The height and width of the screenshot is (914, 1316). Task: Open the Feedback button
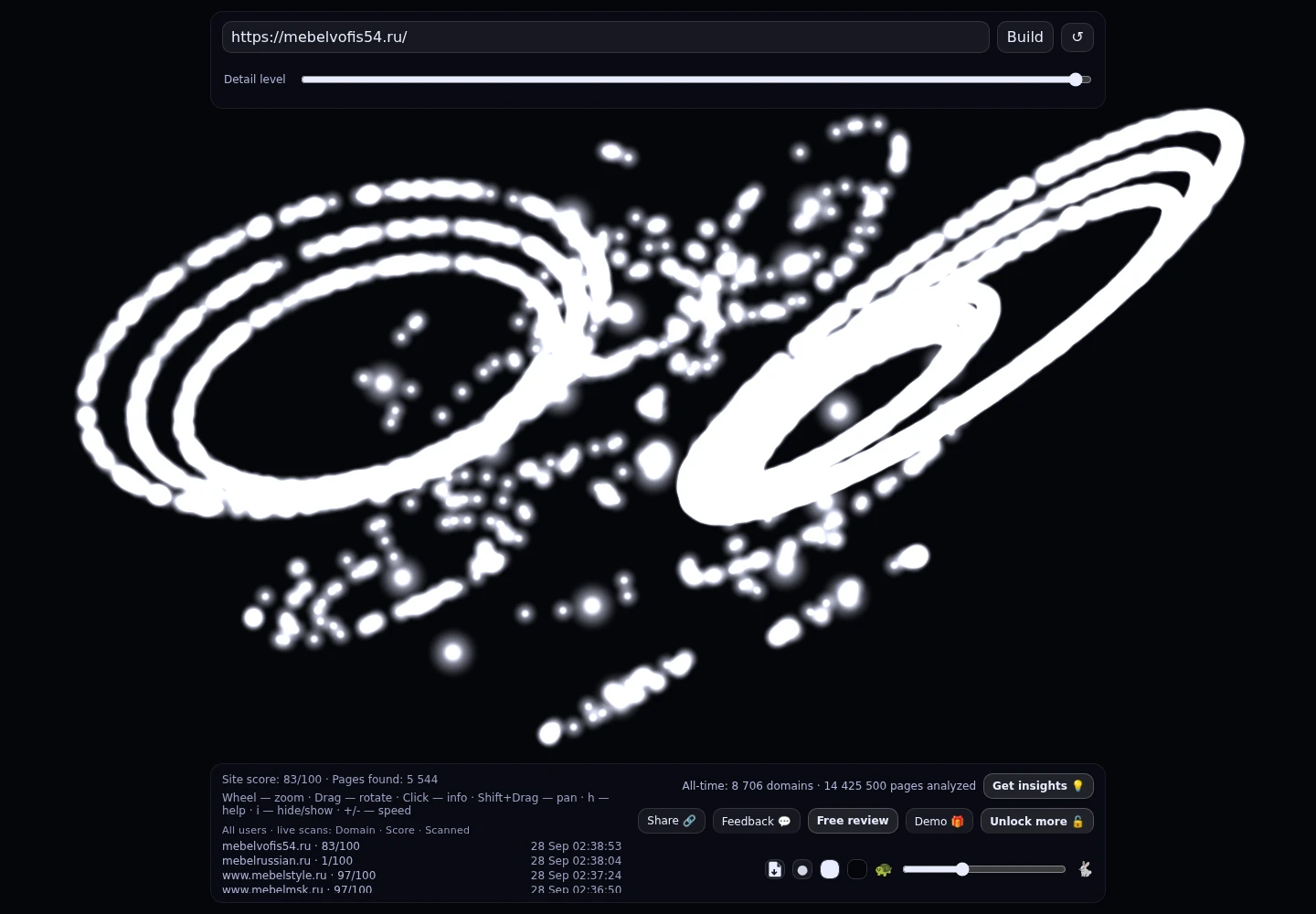(756, 821)
